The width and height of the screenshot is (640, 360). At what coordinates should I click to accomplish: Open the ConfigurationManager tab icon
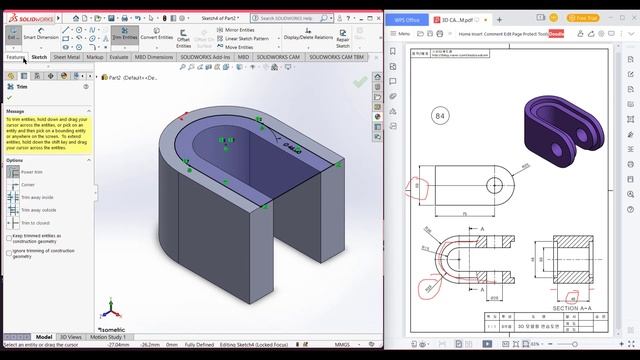tap(37, 76)
